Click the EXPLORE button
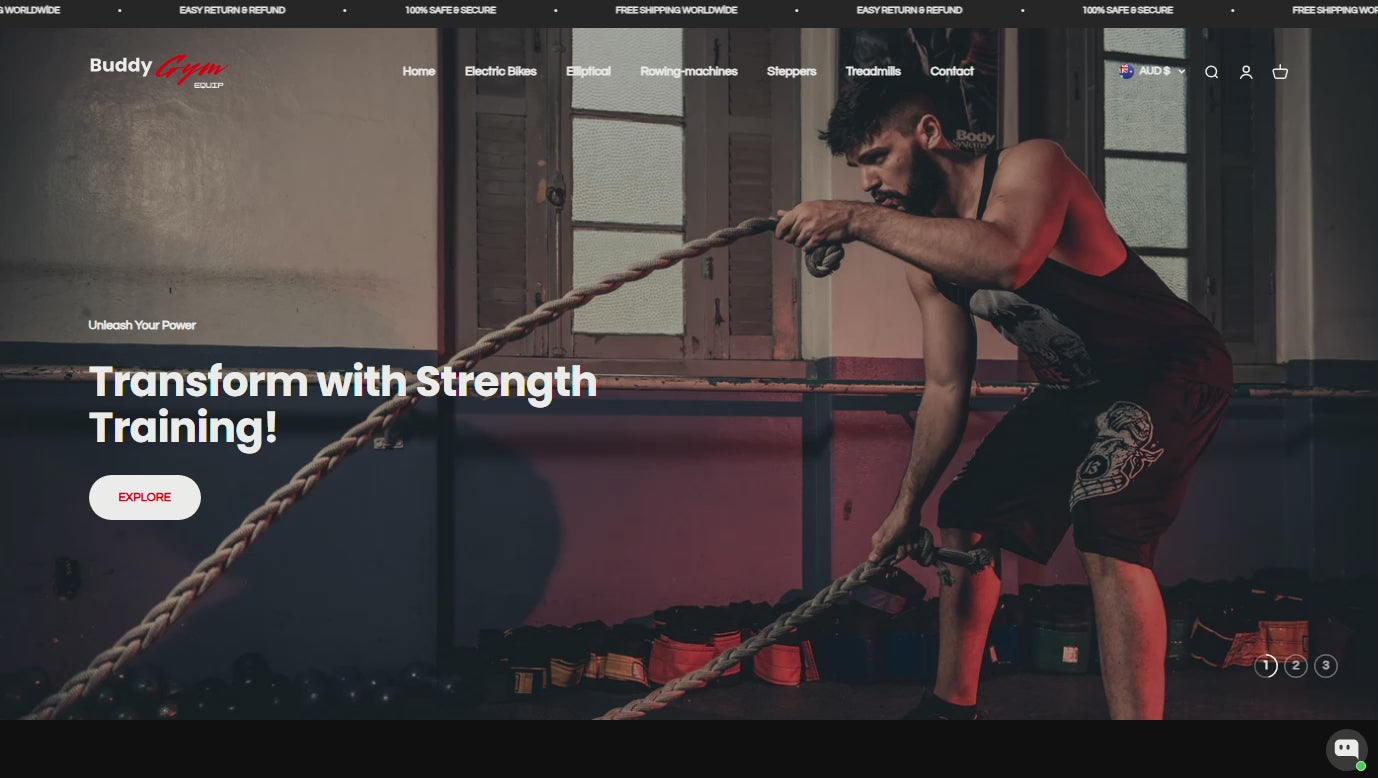The height and width of the screenshot is (778, 1378). point(145,497)
